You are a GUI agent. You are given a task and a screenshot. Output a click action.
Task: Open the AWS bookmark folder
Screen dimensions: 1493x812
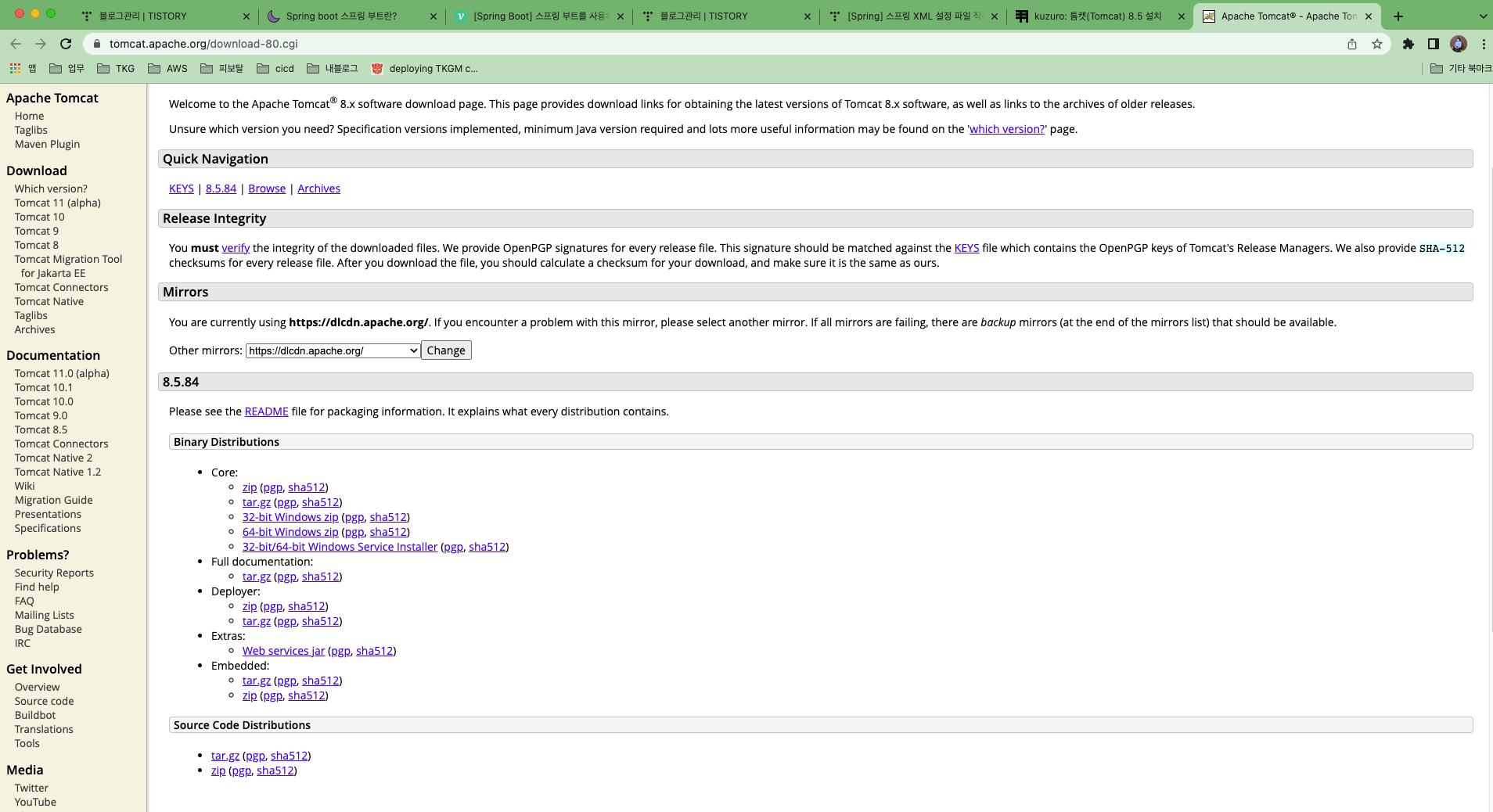tap(167, 69)
